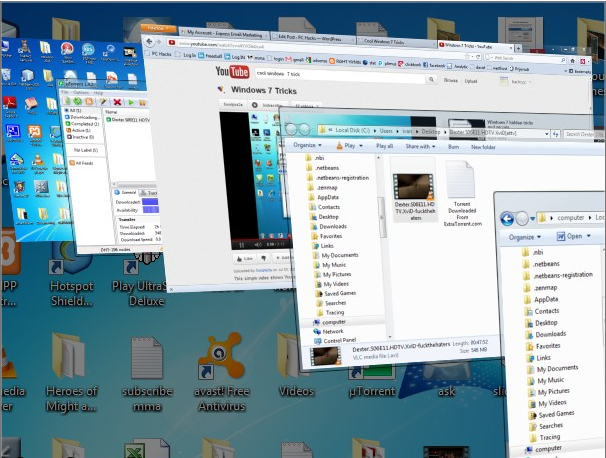Switch to the Cool Windows 7 Tricks tab
This screenshot has height=458, width=606.
(395, 41)
